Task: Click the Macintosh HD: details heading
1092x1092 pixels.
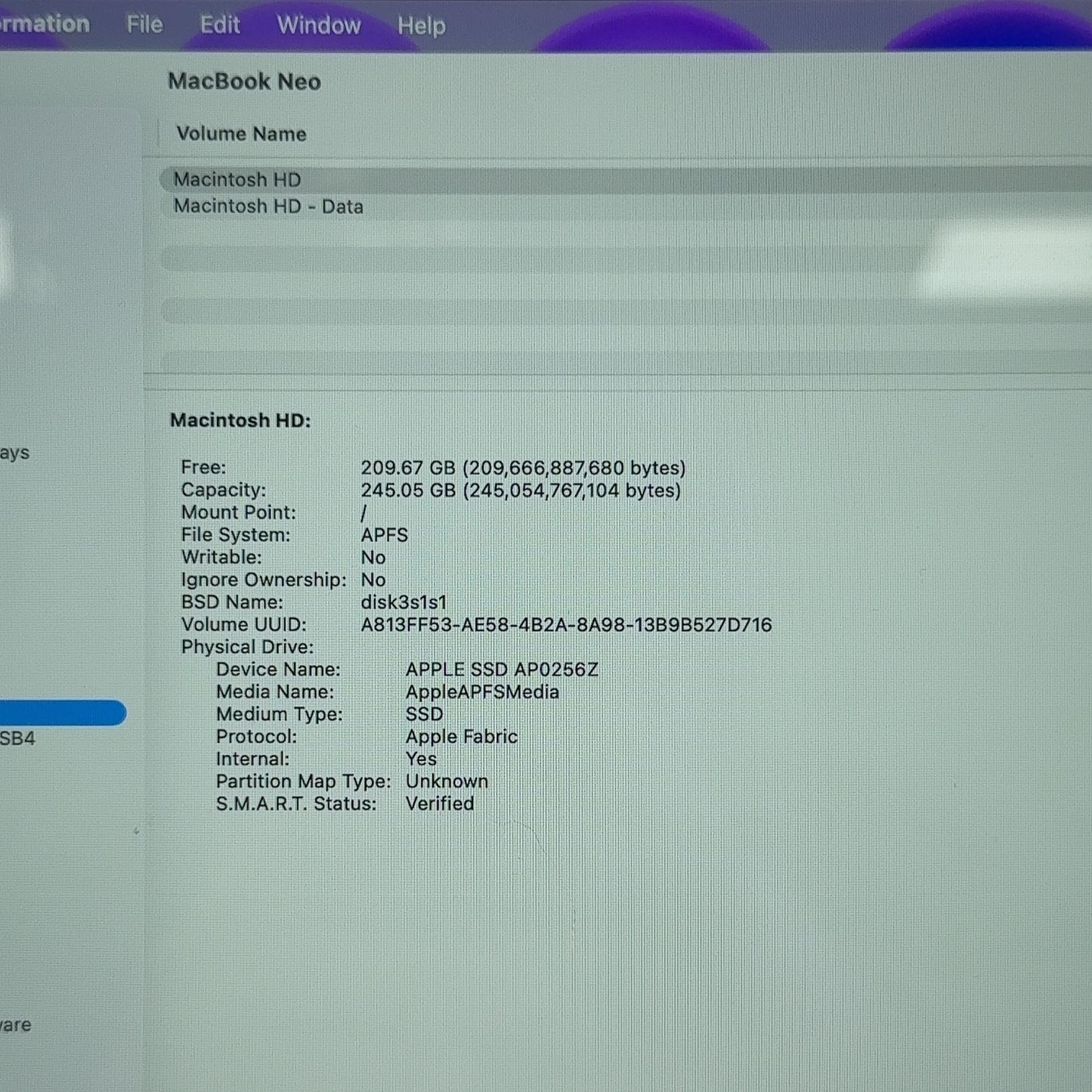Action: [240, 420]
